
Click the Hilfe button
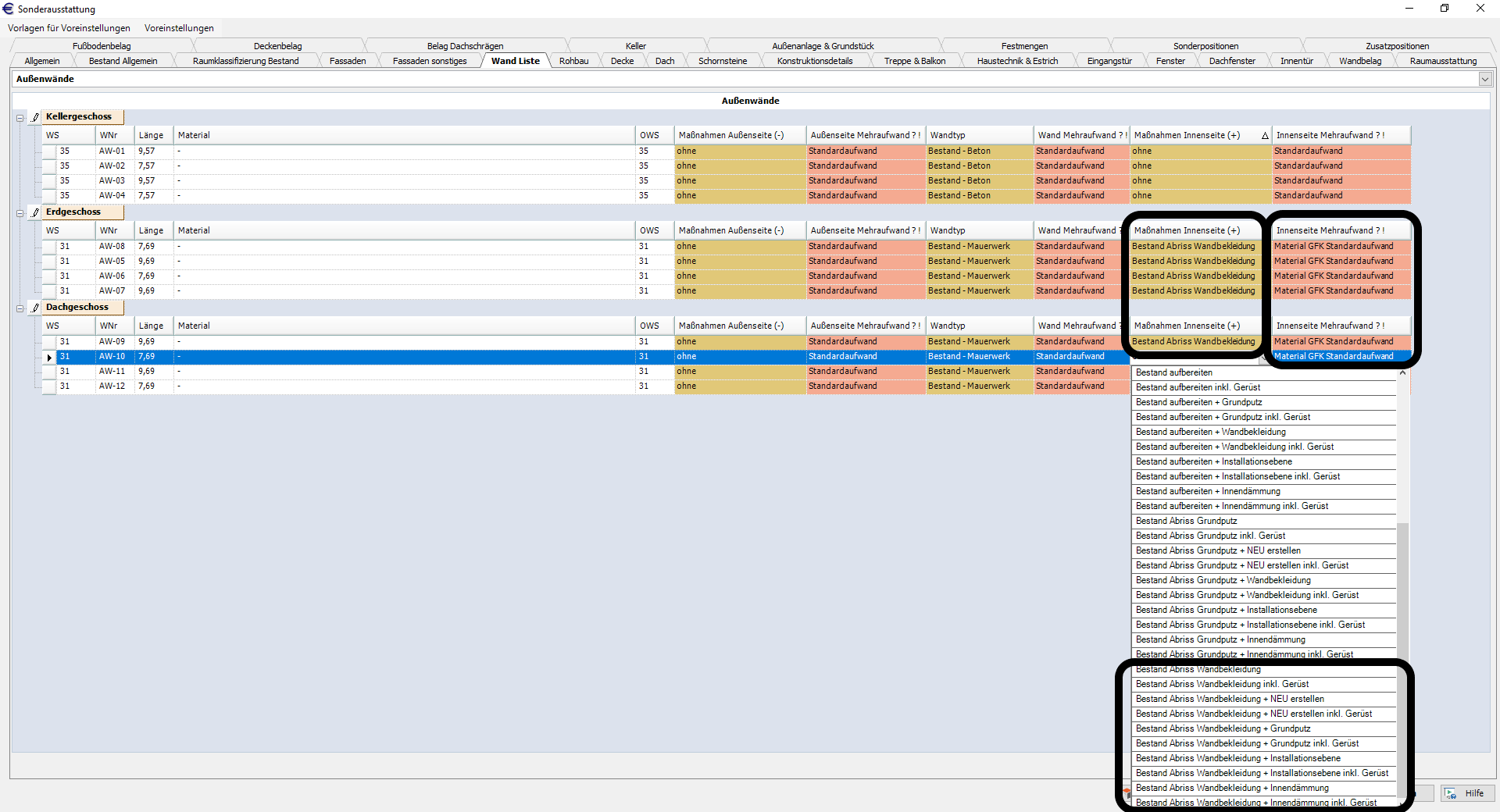point(1467,793)
